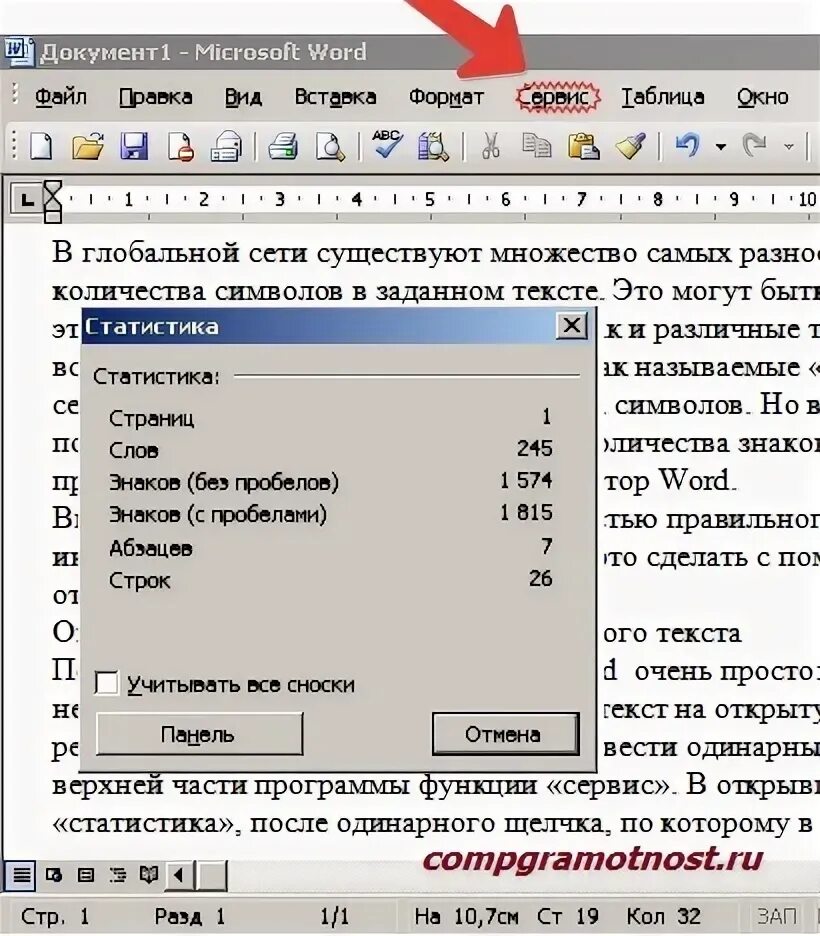
Task: Open the Сервис menu
Action: point(557,97)
